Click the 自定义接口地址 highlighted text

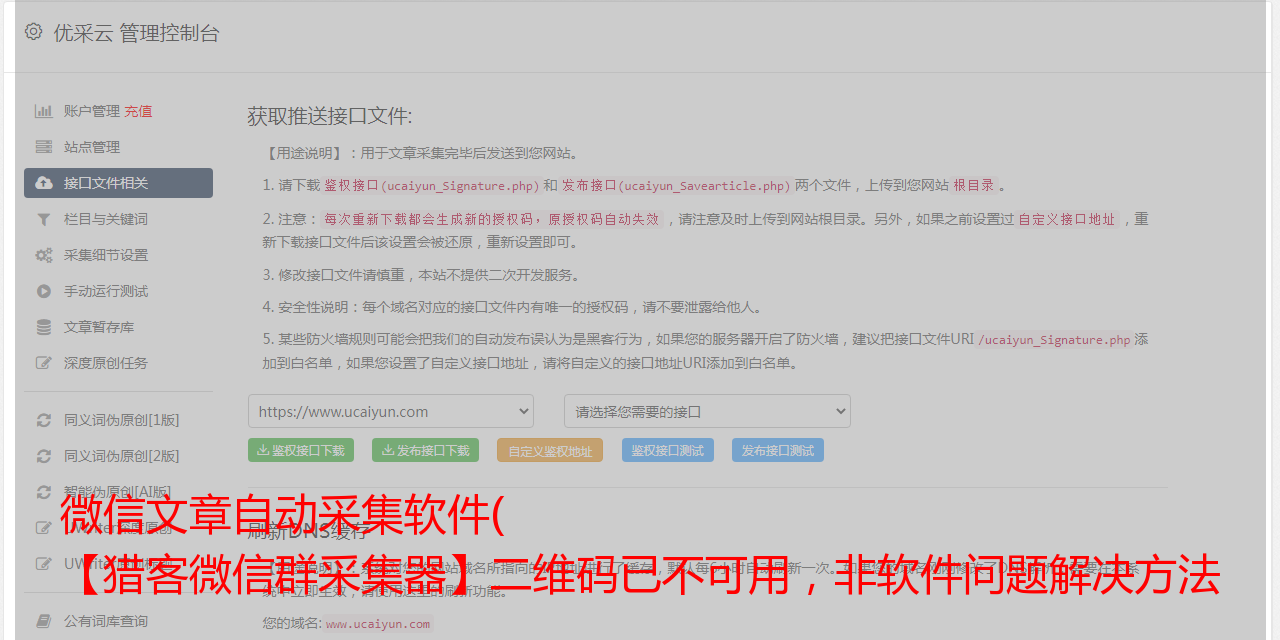tap(1066, 219)
